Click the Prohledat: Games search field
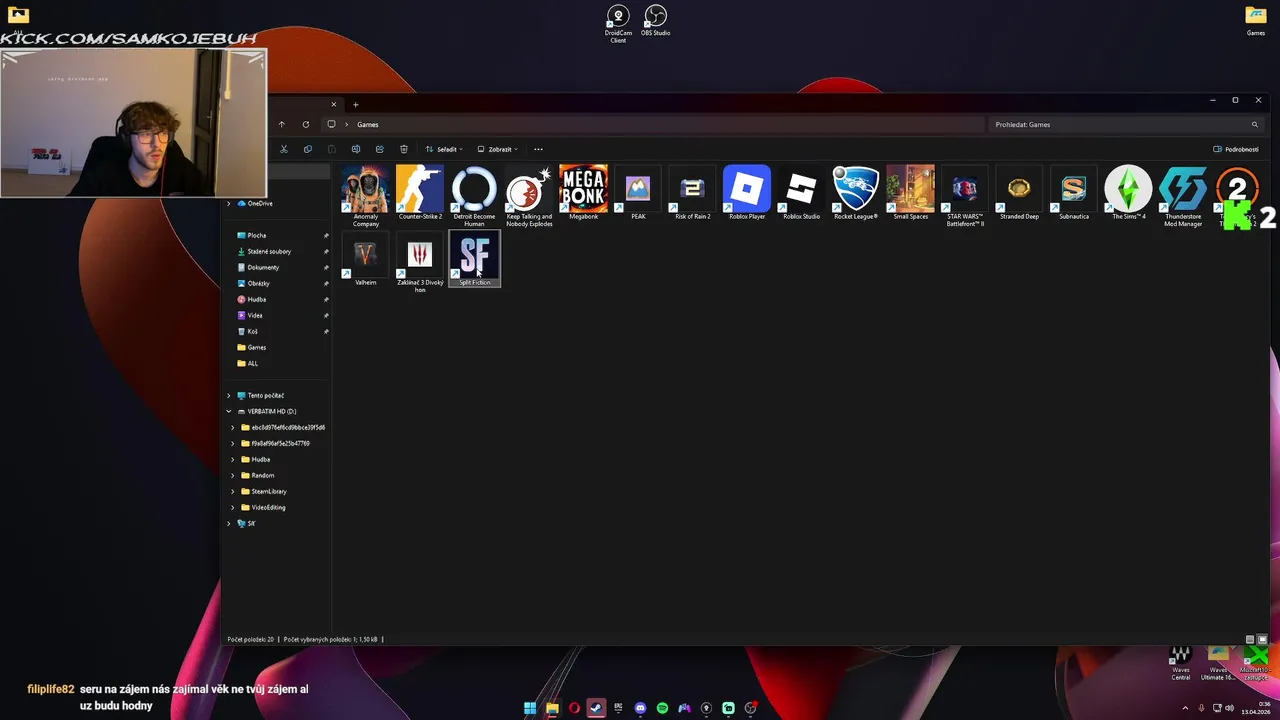Screen dimensions: 1280x720 1127,124
